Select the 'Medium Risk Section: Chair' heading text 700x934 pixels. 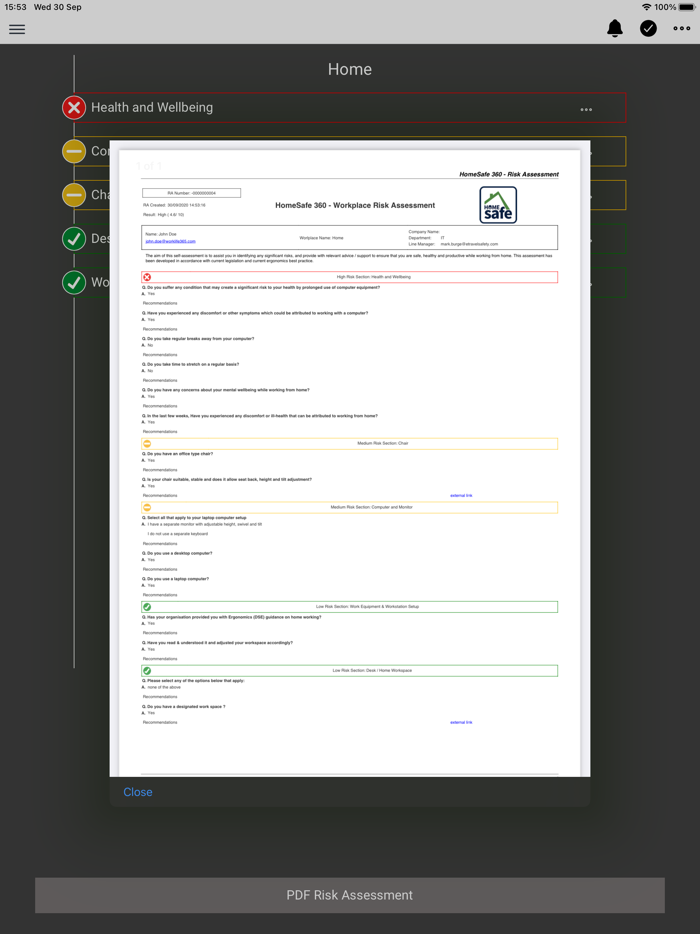pos(382,444)
